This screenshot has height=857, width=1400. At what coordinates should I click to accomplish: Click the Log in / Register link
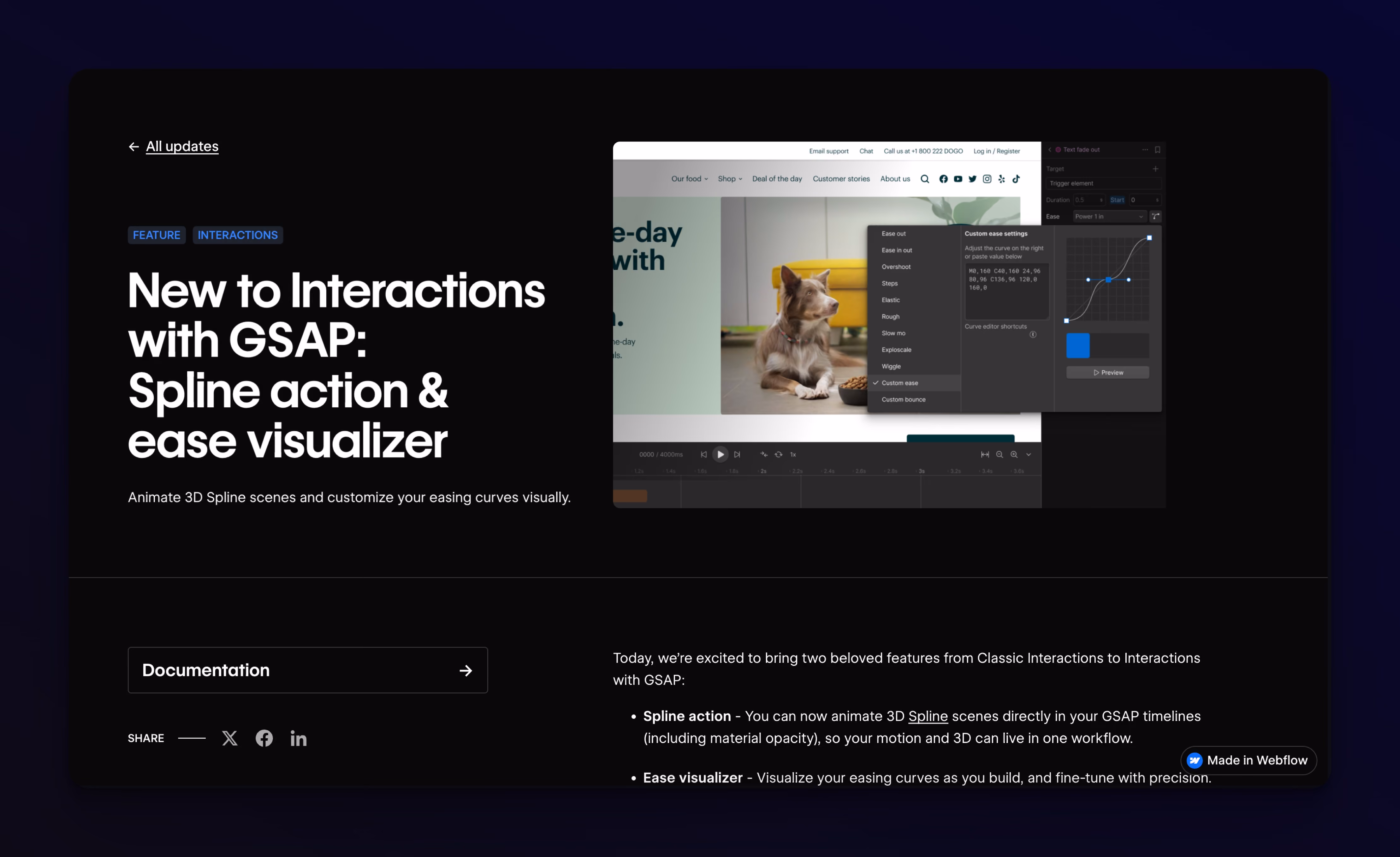pyautogui.click(x=997, y=151)
